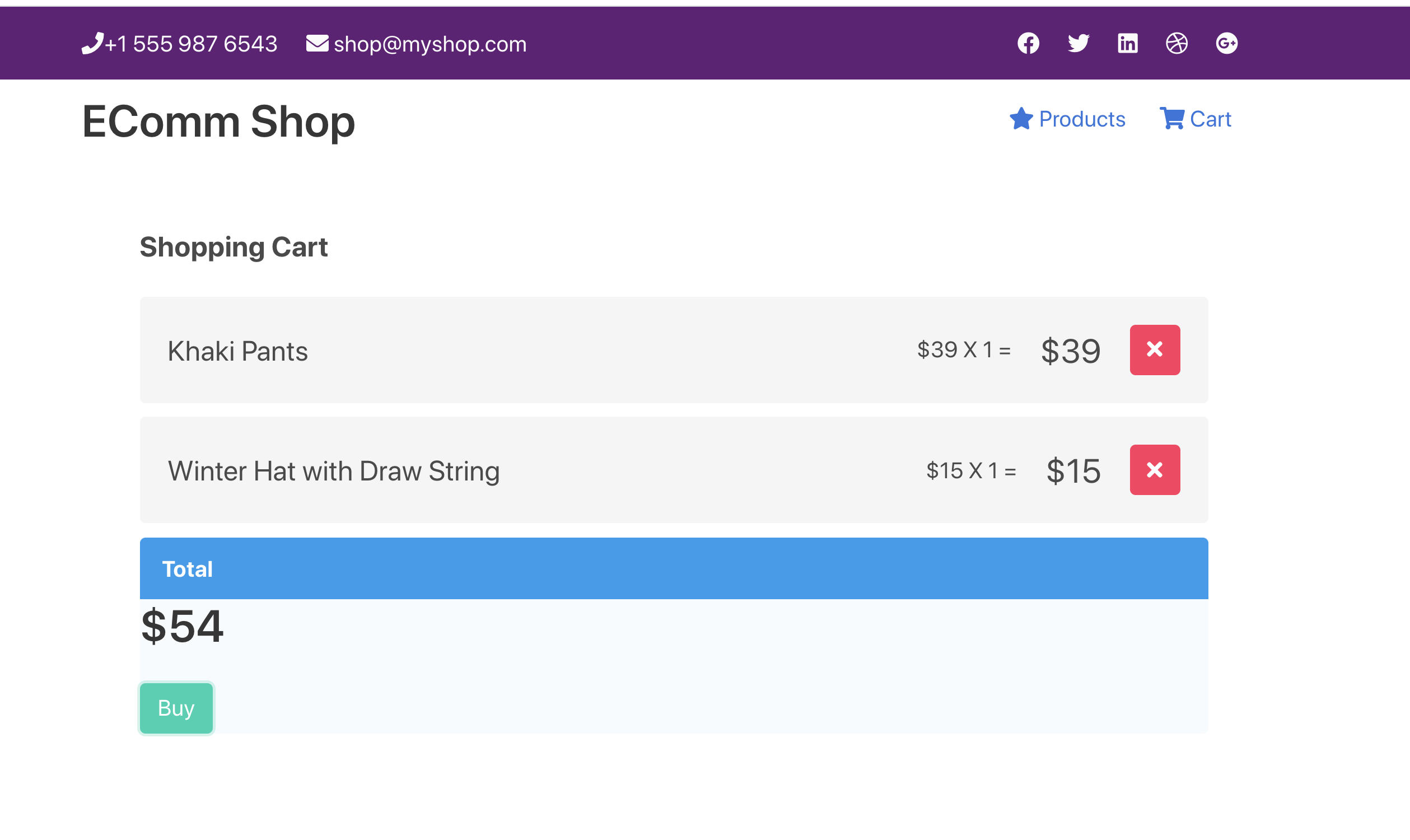The height and width of the screenshot is (840, 1410).
Task: Click the blue Total header bar
Action: click(x=674, y=568)
